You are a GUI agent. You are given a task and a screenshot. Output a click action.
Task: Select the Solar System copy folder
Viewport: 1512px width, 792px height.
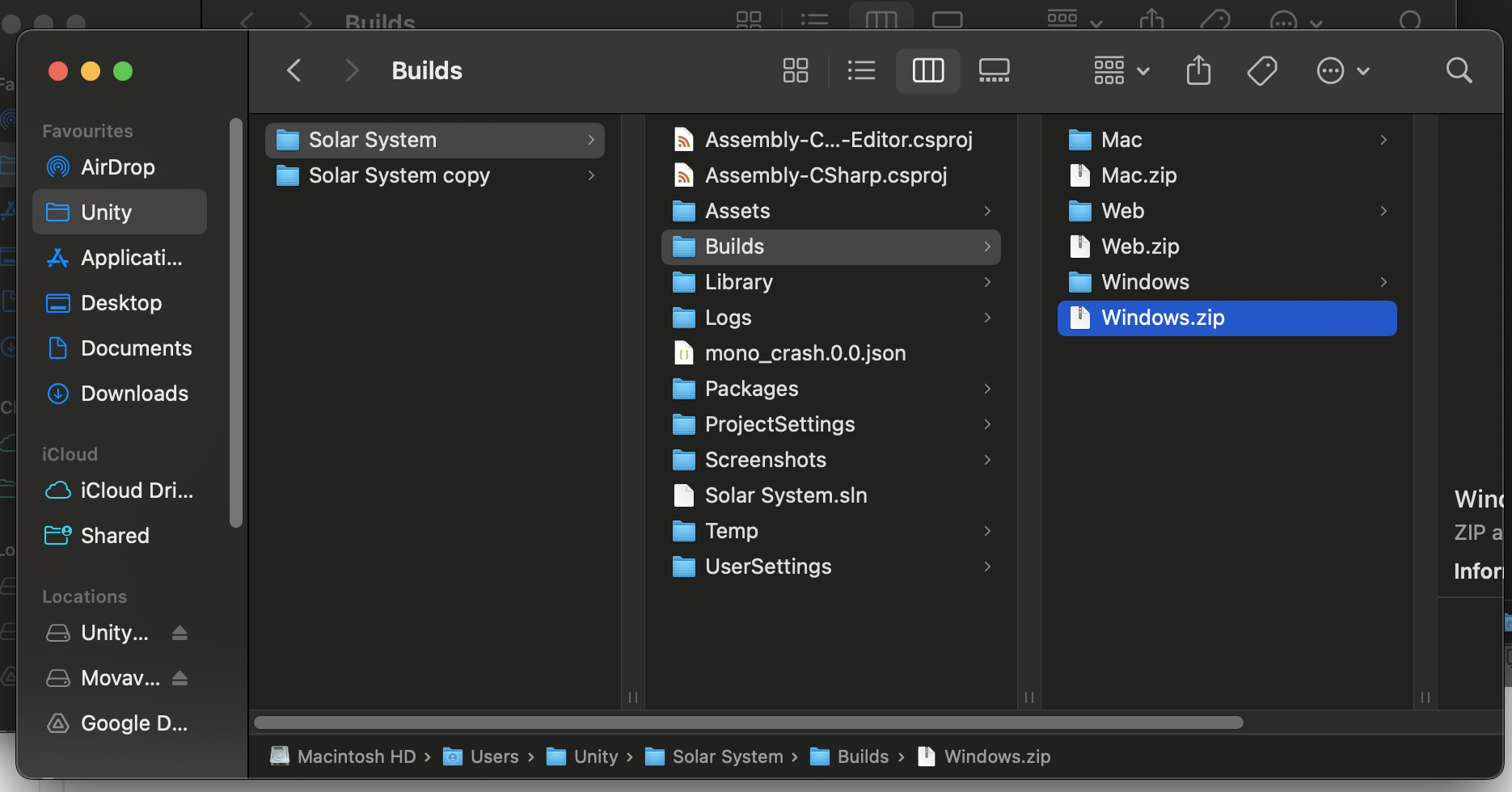pos(435,175)
